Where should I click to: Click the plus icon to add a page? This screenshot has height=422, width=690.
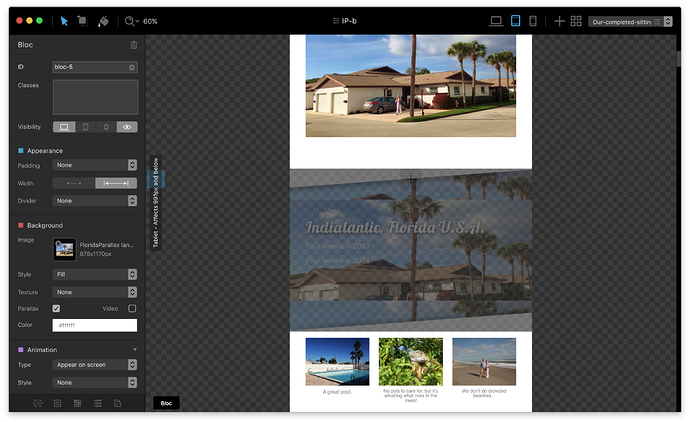click(x=559, y=21)
